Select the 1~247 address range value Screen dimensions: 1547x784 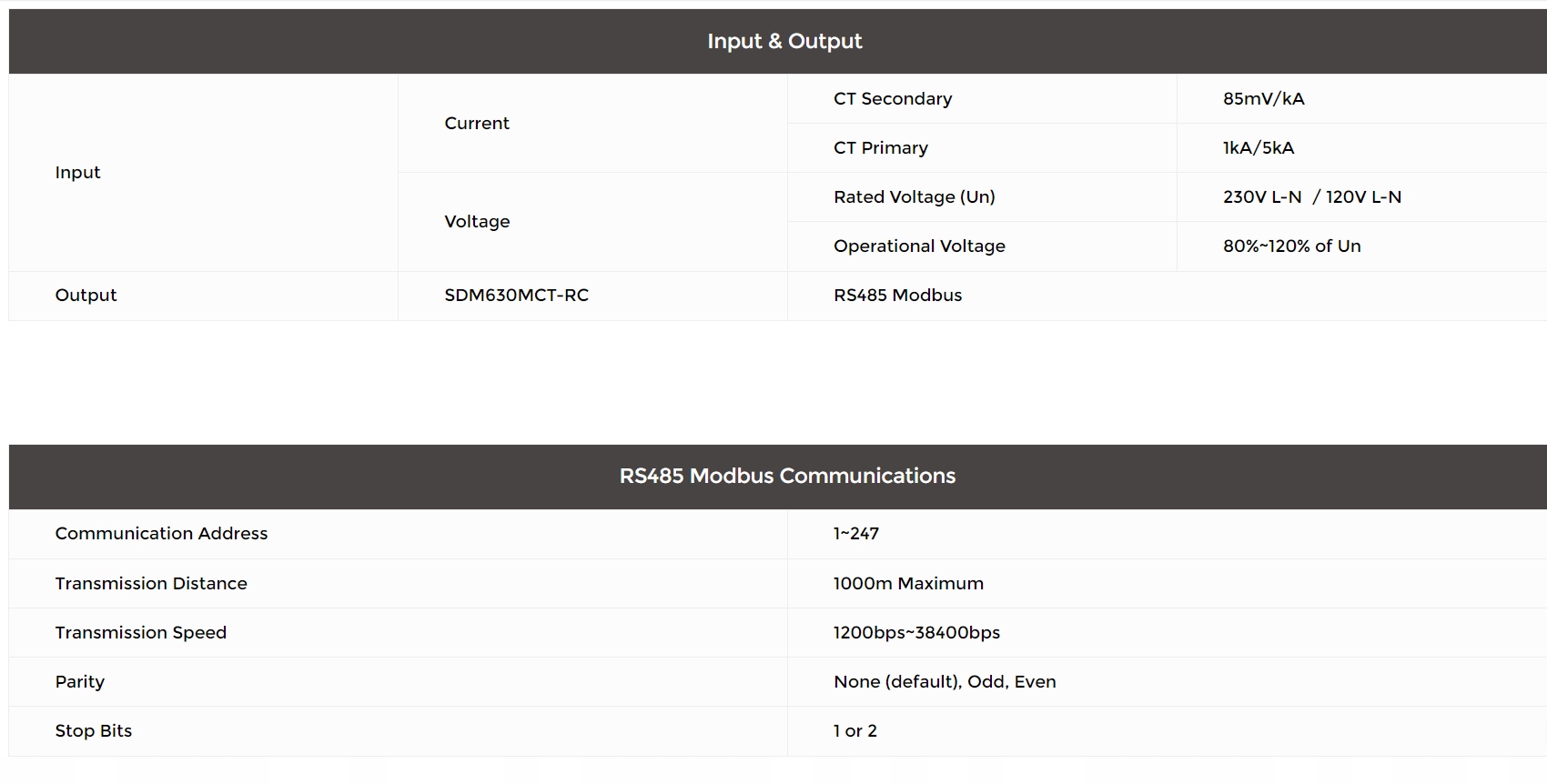[x=855, y=533]
